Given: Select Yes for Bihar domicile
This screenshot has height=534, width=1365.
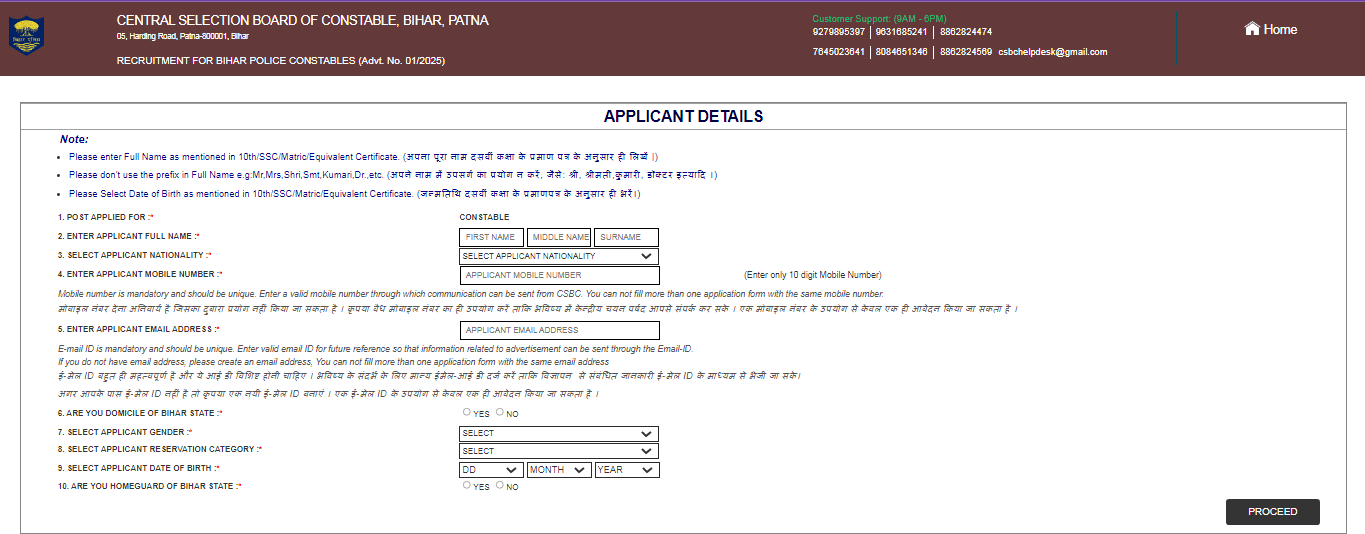Looking at the screenshot, I should [x=467, y=412].
